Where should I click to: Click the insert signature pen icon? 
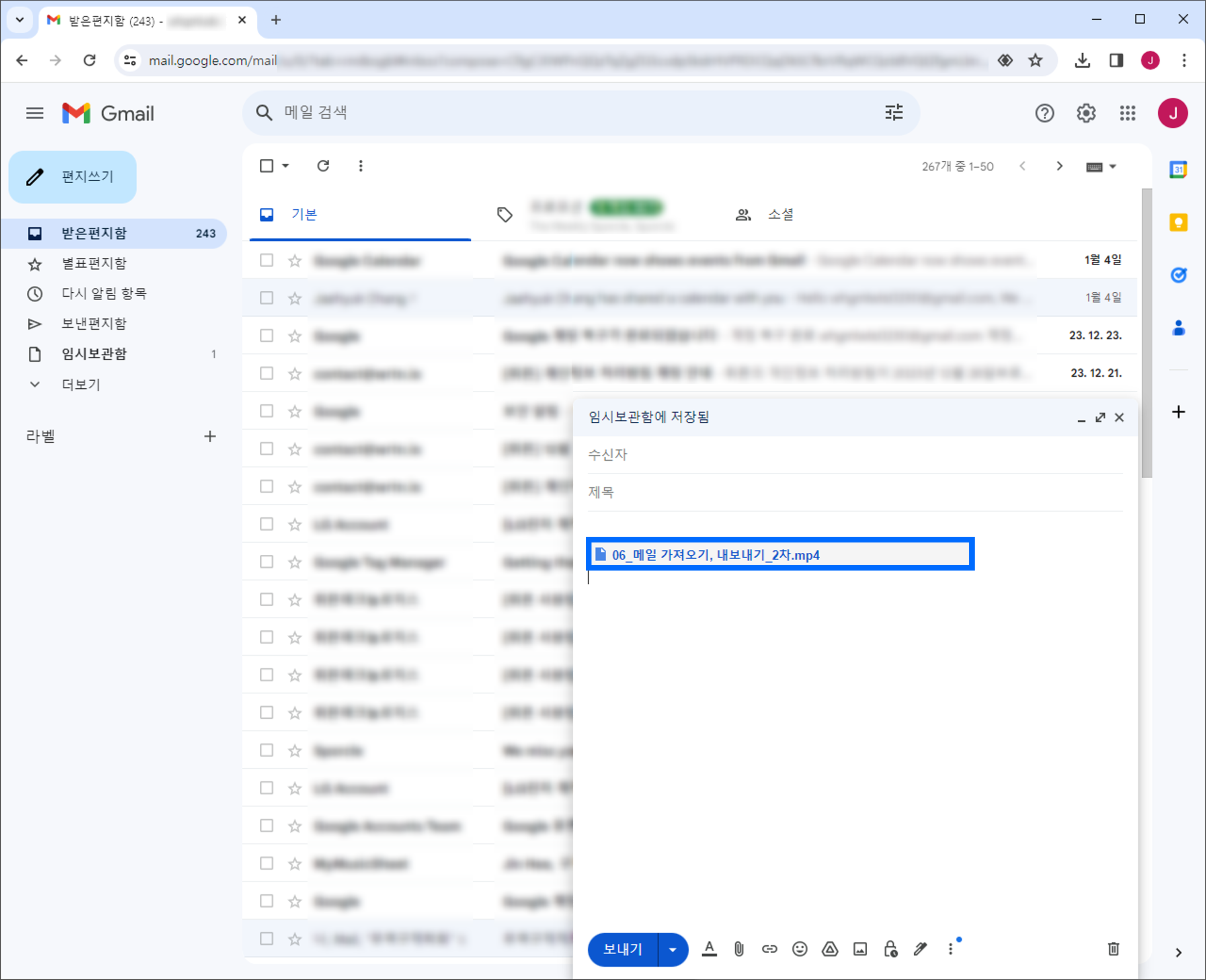(920, 949)
